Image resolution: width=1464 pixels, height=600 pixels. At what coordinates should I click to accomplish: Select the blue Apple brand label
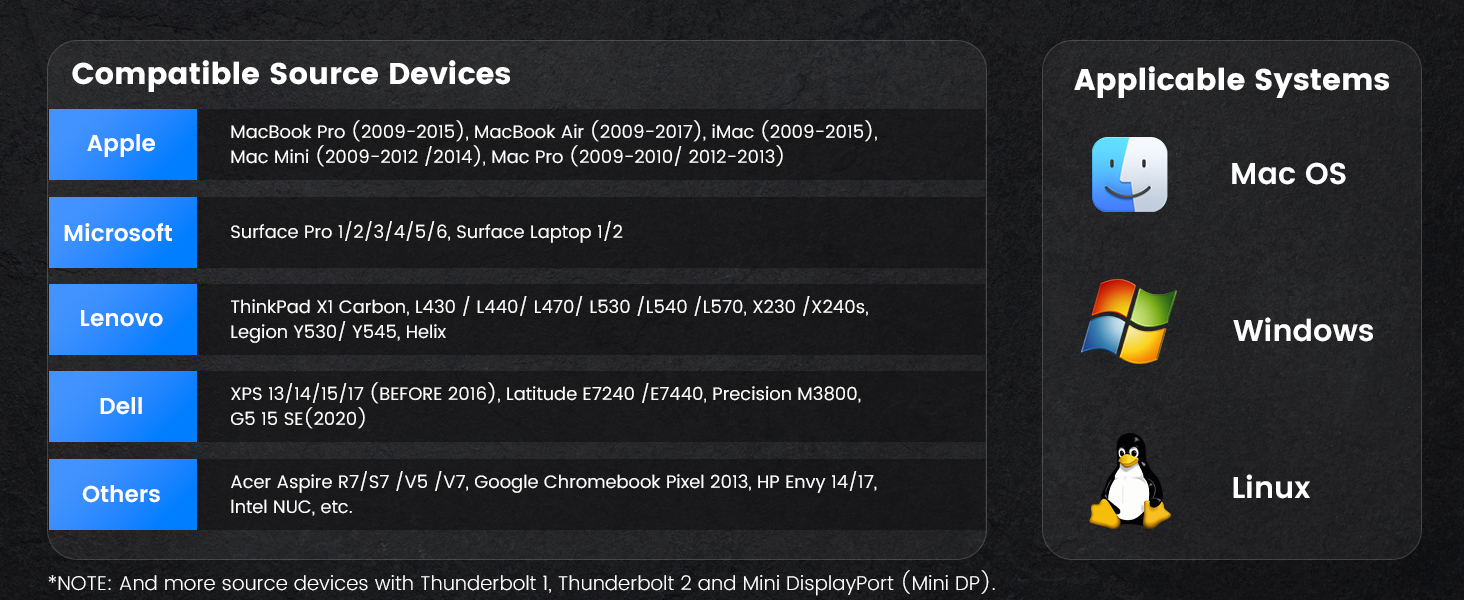[x=122, y=144]
